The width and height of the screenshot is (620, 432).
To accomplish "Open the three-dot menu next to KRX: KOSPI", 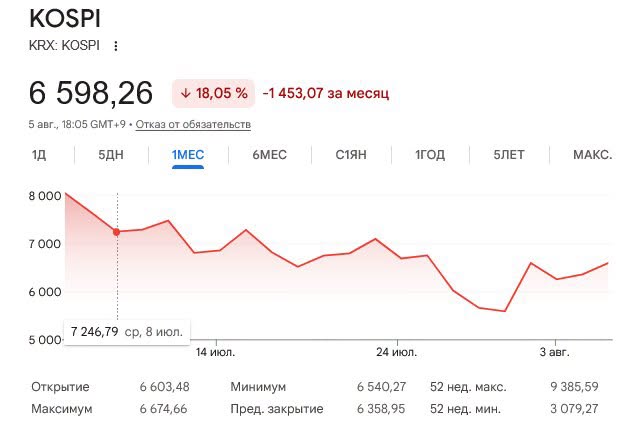I will pos(115,46).
